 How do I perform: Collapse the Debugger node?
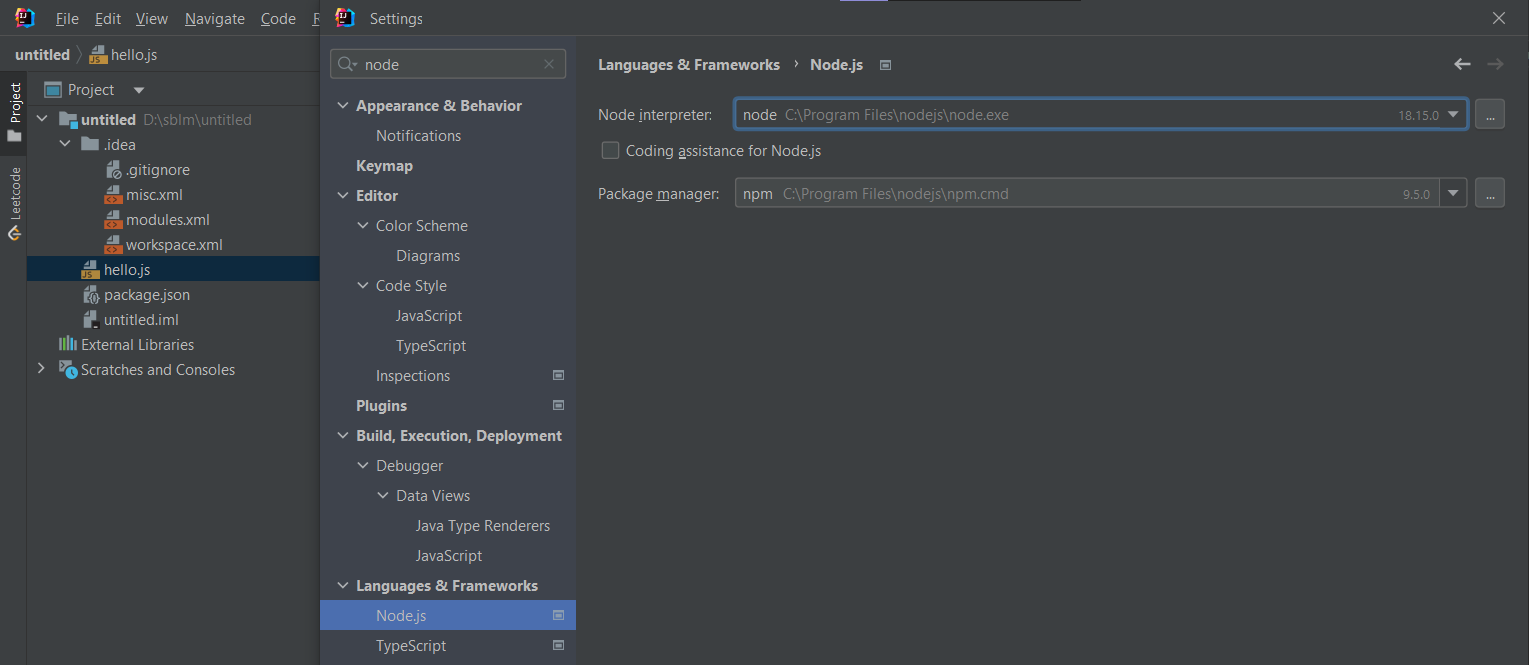(x=363, y=466)
